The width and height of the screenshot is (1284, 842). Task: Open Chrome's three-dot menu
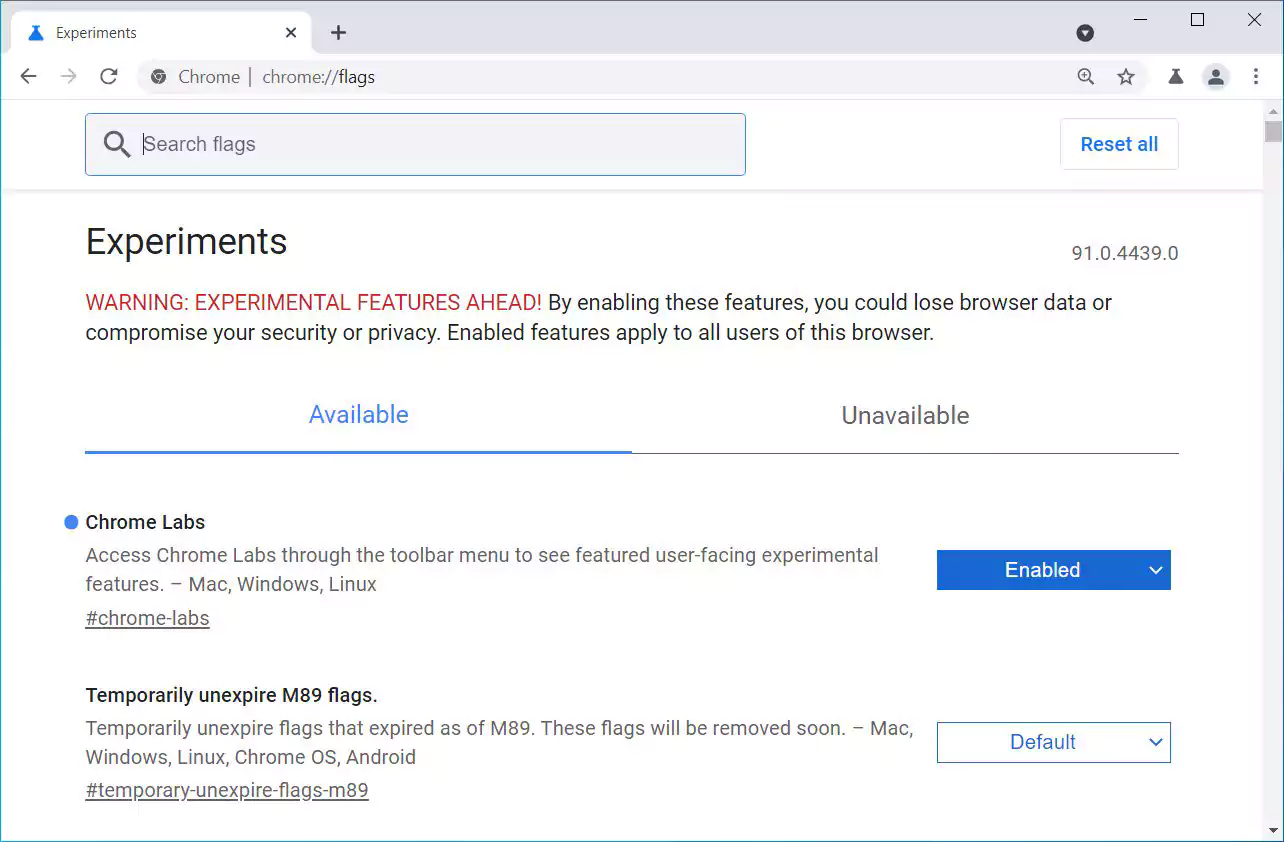(x=1256, y=77)
